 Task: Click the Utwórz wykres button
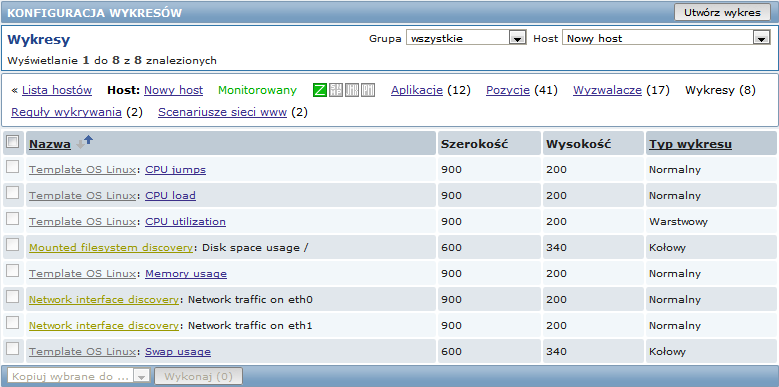click(722, 13)
